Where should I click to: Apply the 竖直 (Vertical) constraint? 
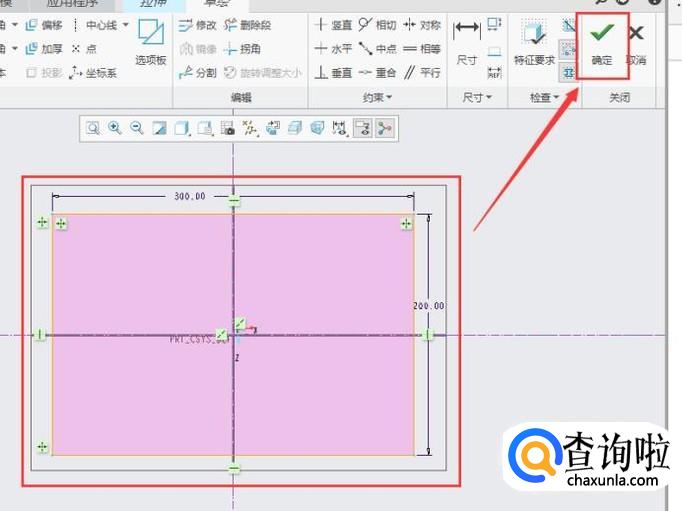(333, 25)
